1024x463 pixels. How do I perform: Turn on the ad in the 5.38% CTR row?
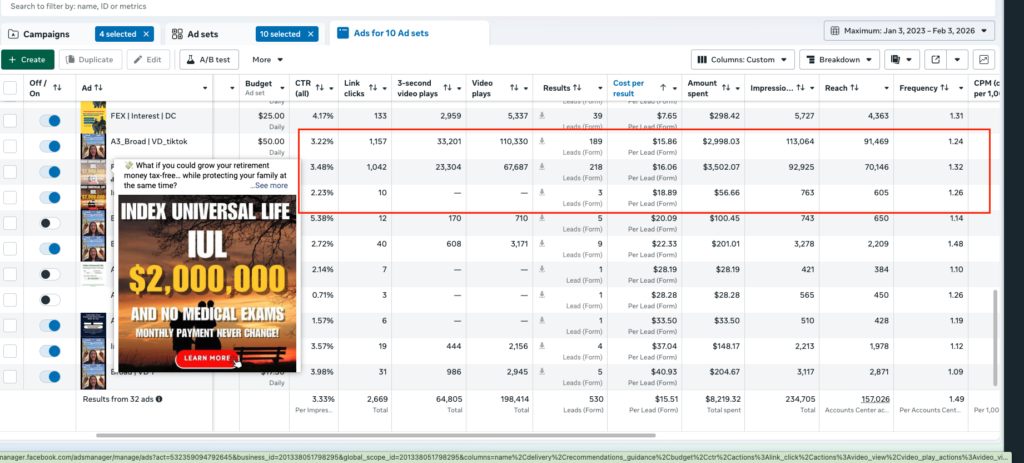50,223
